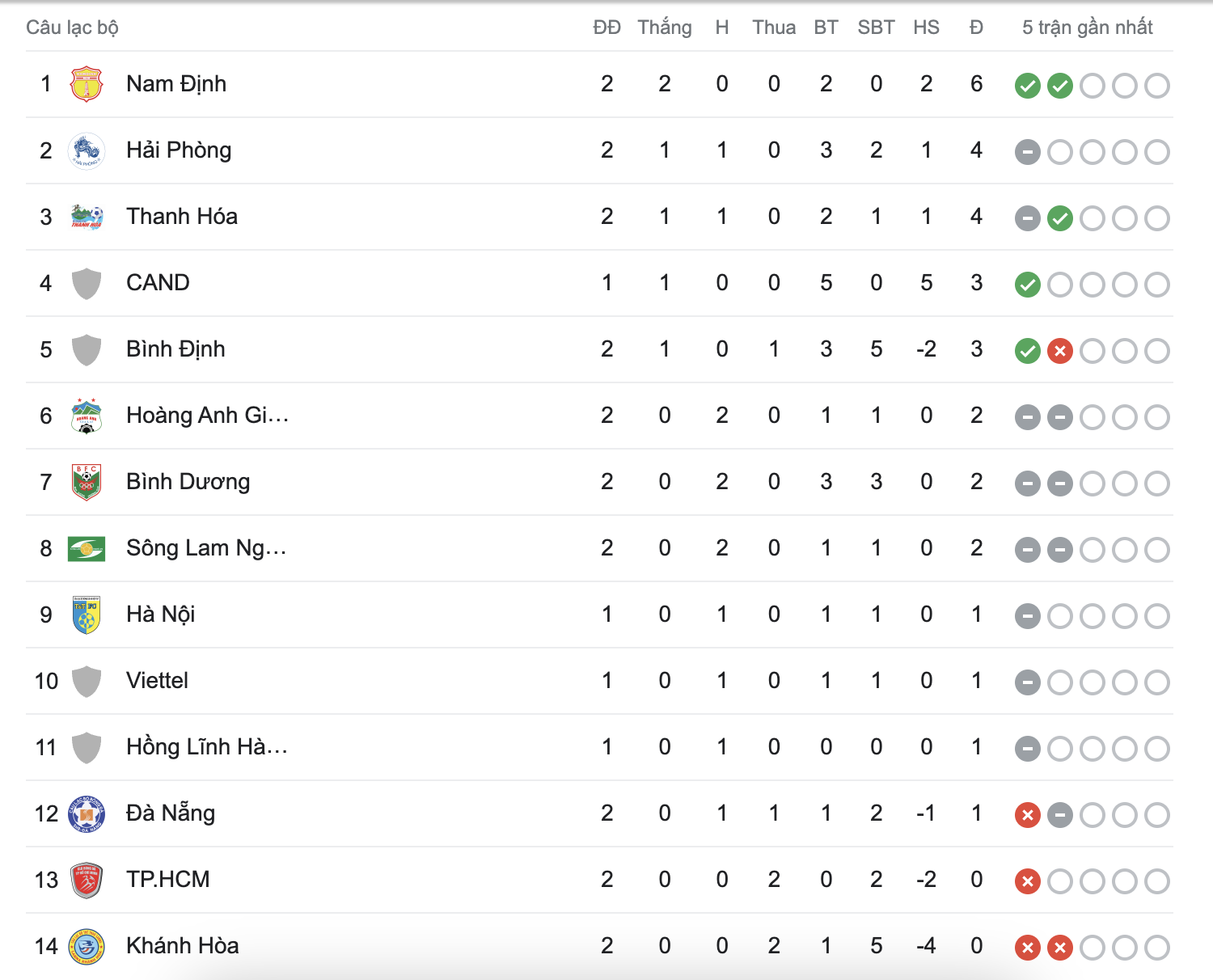This screenshot has height=980, width=1213.
Task: Click the Hà Nội club badge
Action: tap(86, 614)
